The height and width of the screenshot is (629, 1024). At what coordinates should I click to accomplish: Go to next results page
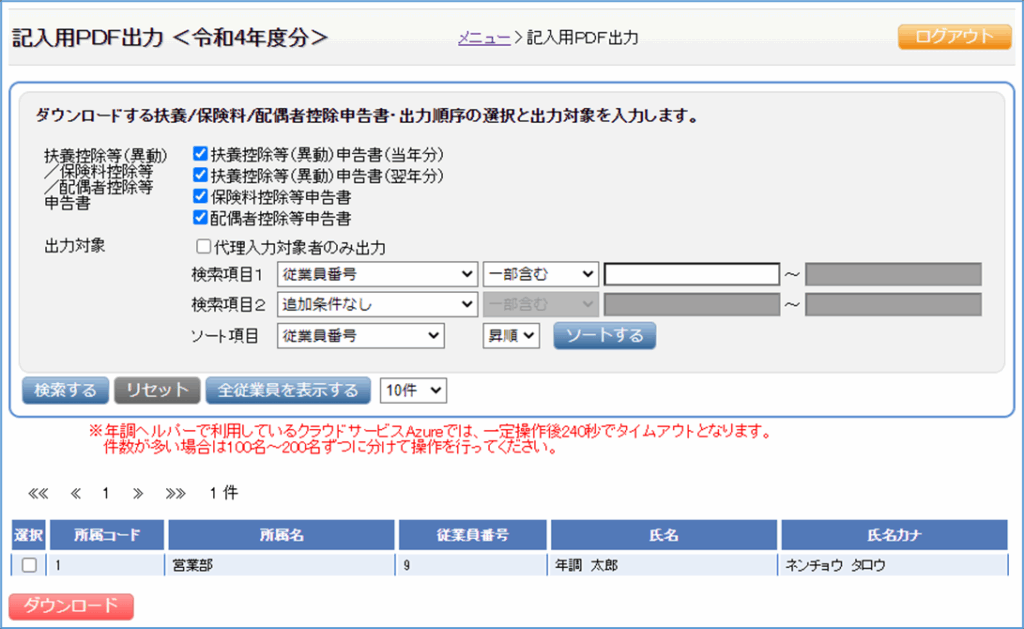[138, 493]
